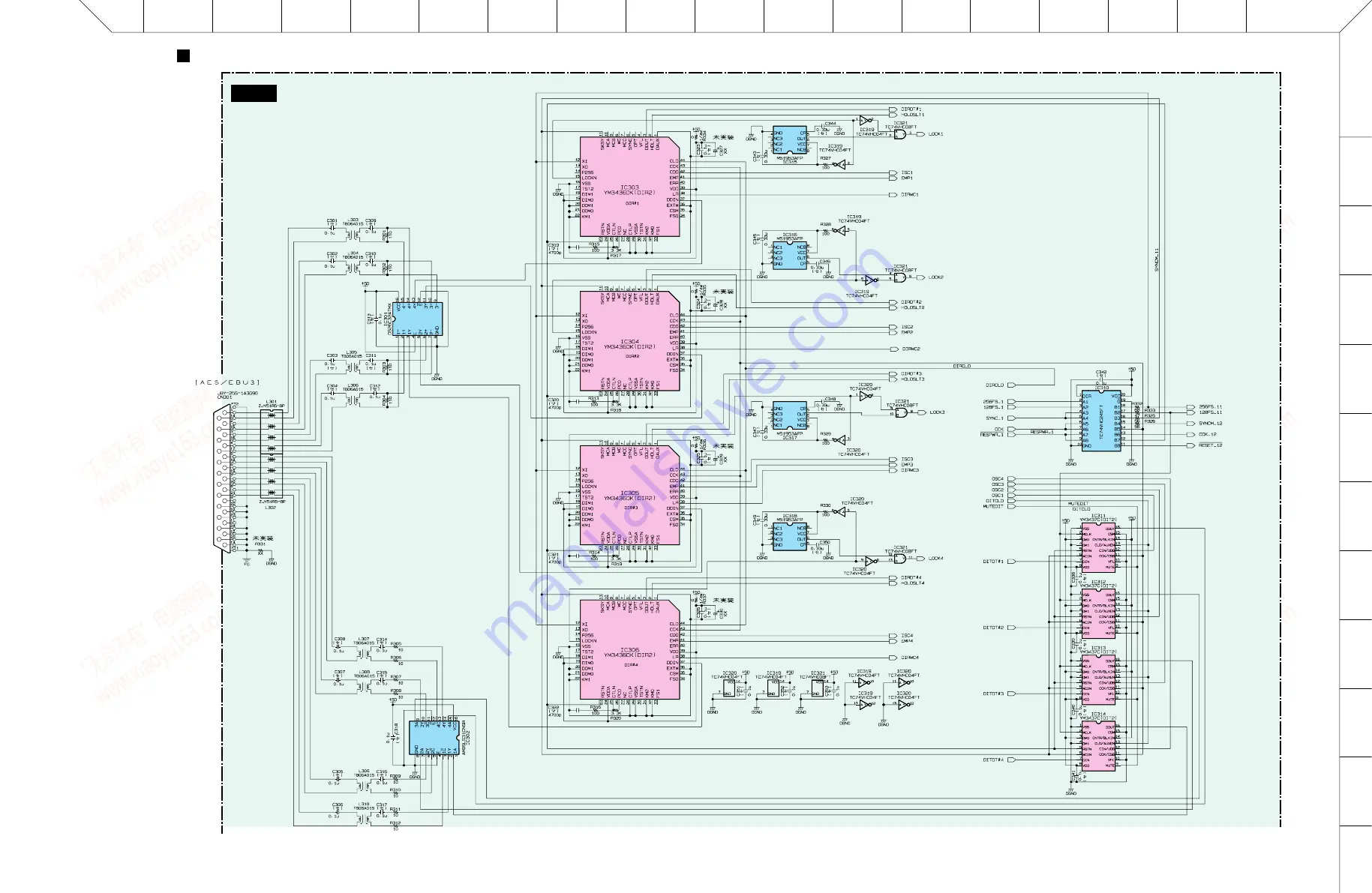Click the DITDT#4 input label
Image resolution: width=1372 pixels, height=893 pixels.
coord(993,760)
